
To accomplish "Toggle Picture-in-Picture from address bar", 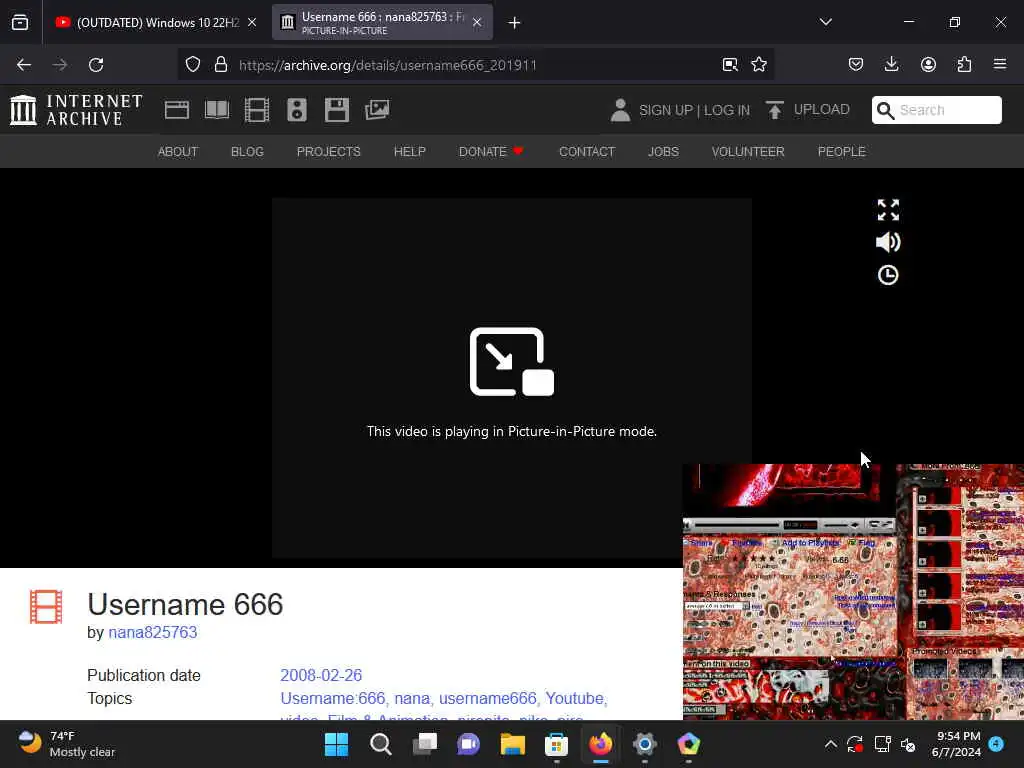I will pos(730,65).
